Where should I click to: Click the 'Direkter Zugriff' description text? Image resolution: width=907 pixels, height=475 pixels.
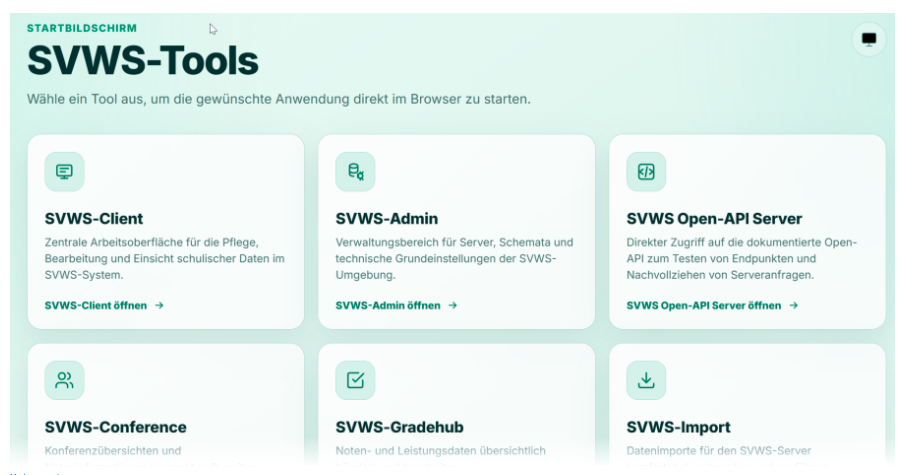tap(742, 259)
